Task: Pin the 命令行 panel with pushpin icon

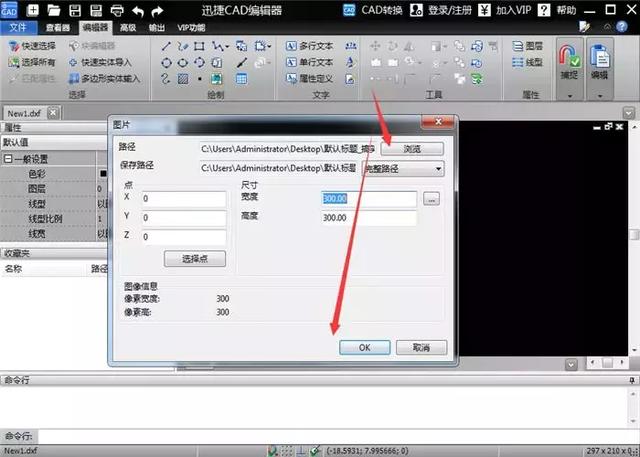Action: coord(632,380)
